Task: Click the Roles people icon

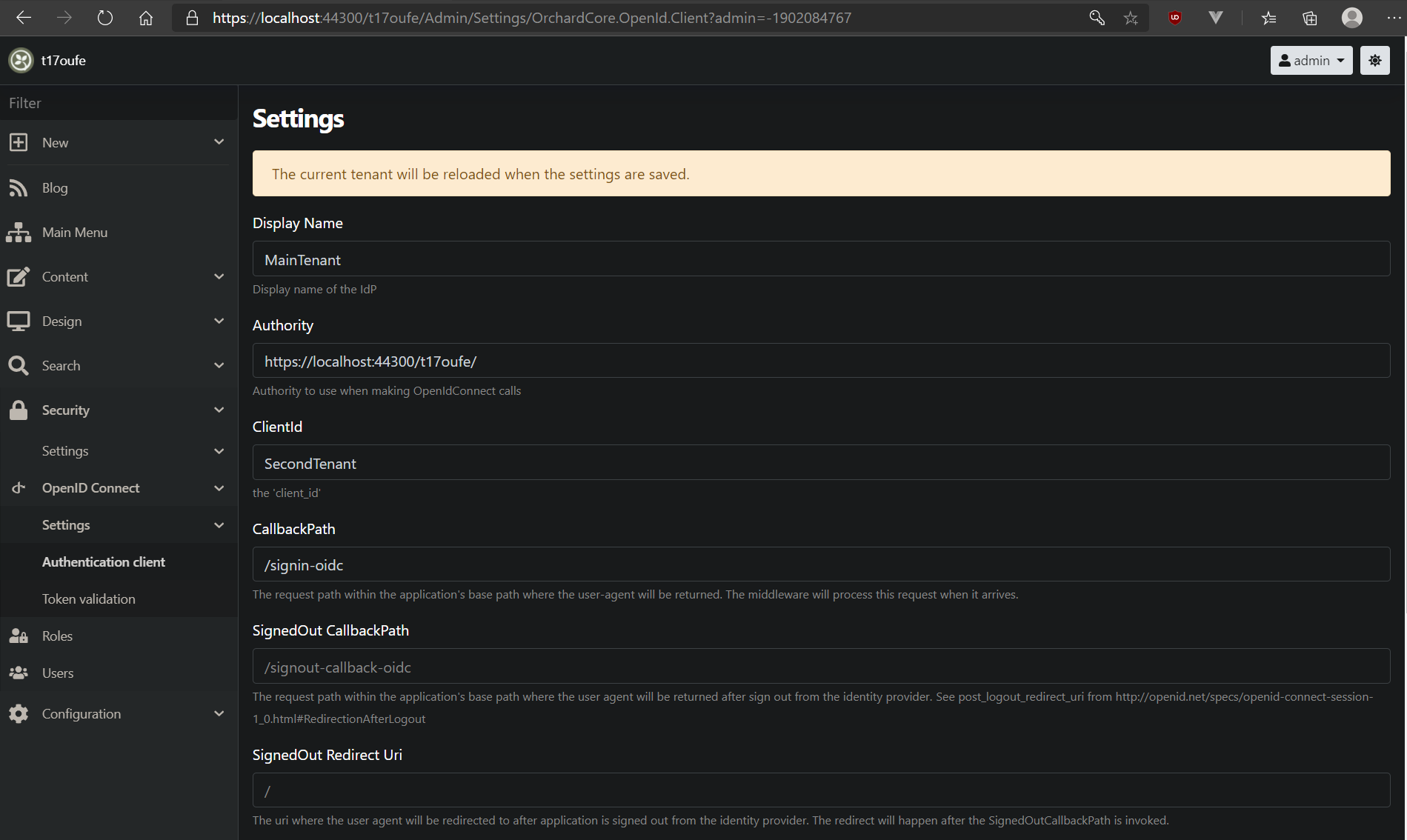Action: pyautogui.click(x=19, y=636)
